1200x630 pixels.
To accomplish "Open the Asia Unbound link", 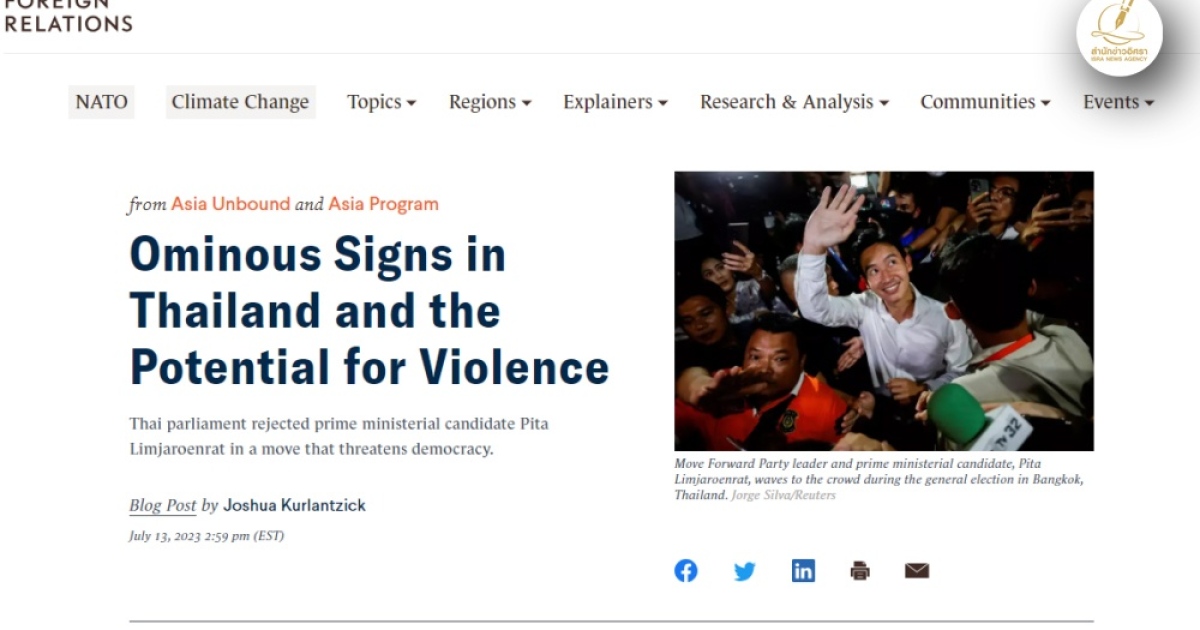I will coord(231,204).
